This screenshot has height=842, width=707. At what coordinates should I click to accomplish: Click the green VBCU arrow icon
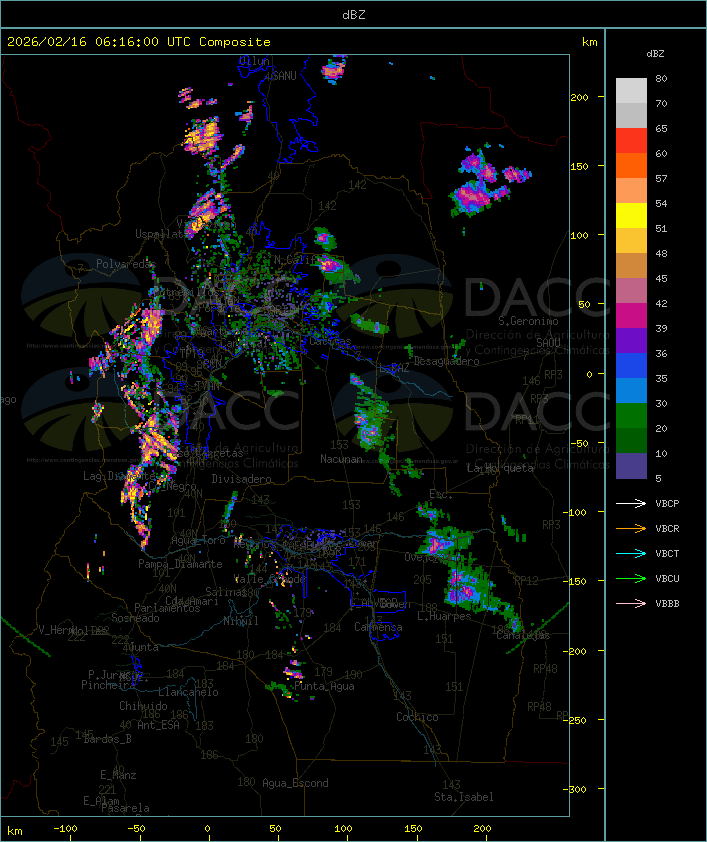point(631,578)
